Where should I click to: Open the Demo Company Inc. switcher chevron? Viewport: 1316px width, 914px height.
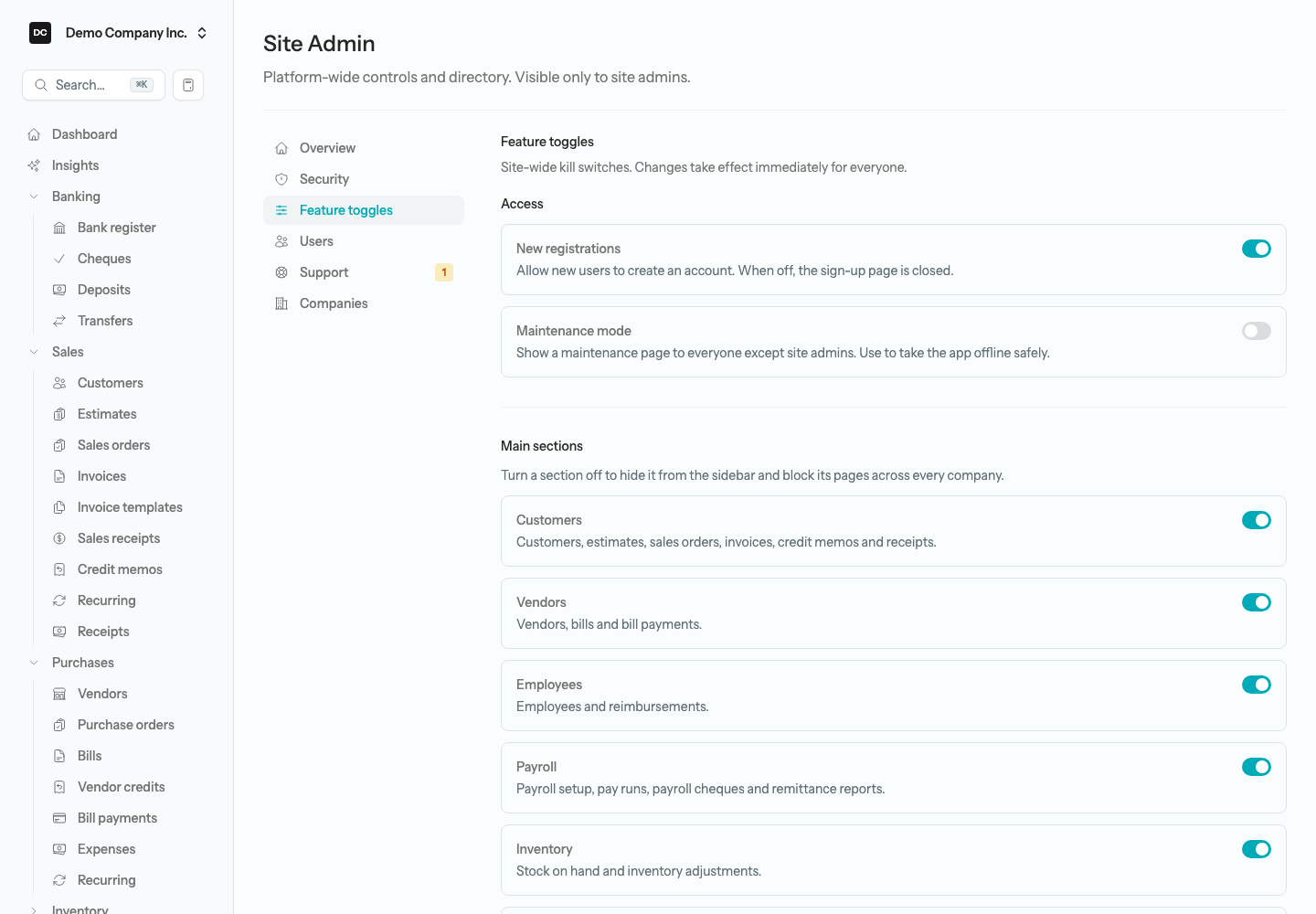[202, 33]
